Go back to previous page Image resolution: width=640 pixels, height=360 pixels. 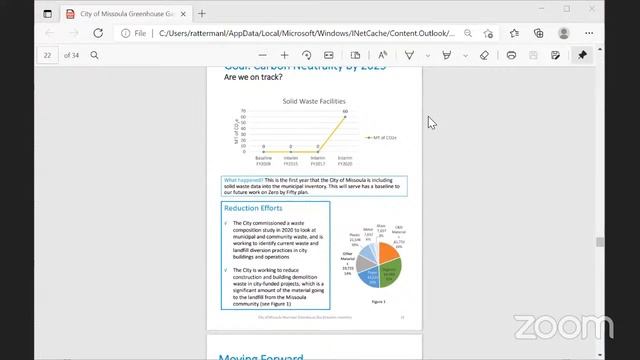tap(49, 33)
